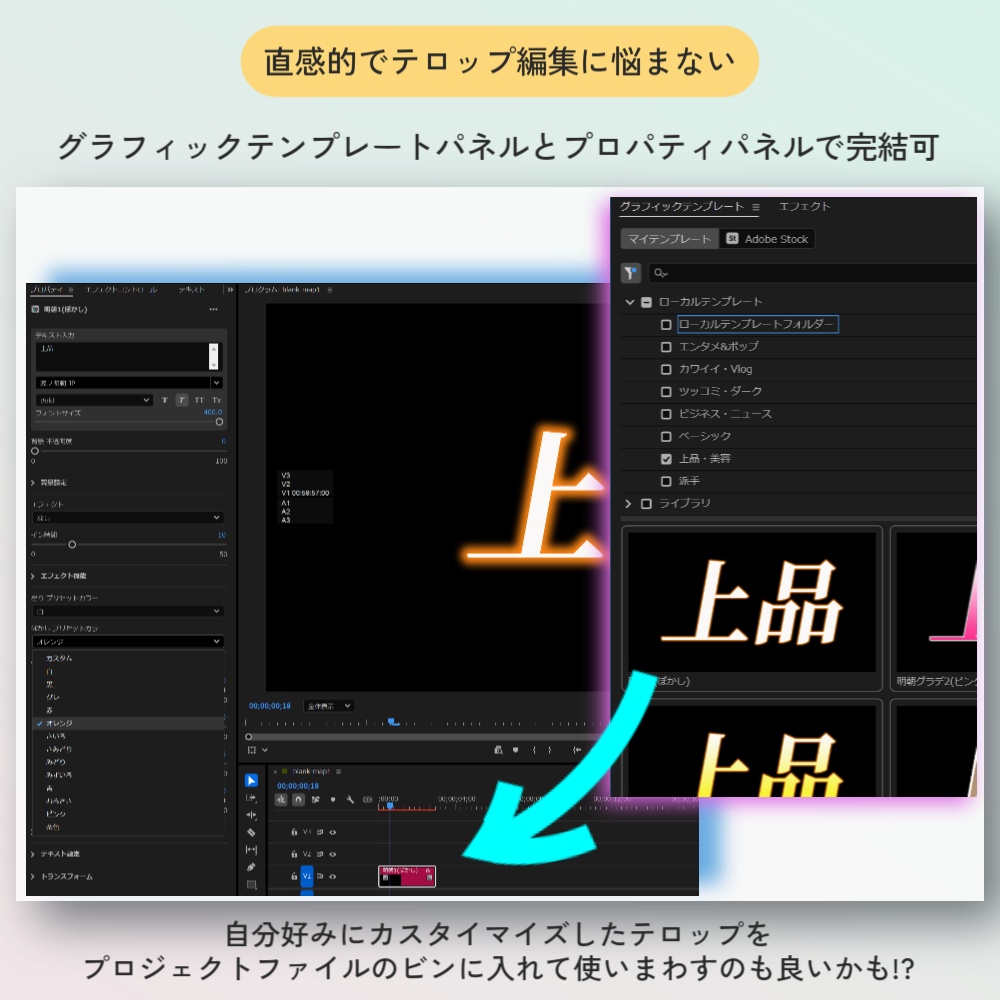
Task: Switch to the エフェクト tab
Action: tap(805, 207)
